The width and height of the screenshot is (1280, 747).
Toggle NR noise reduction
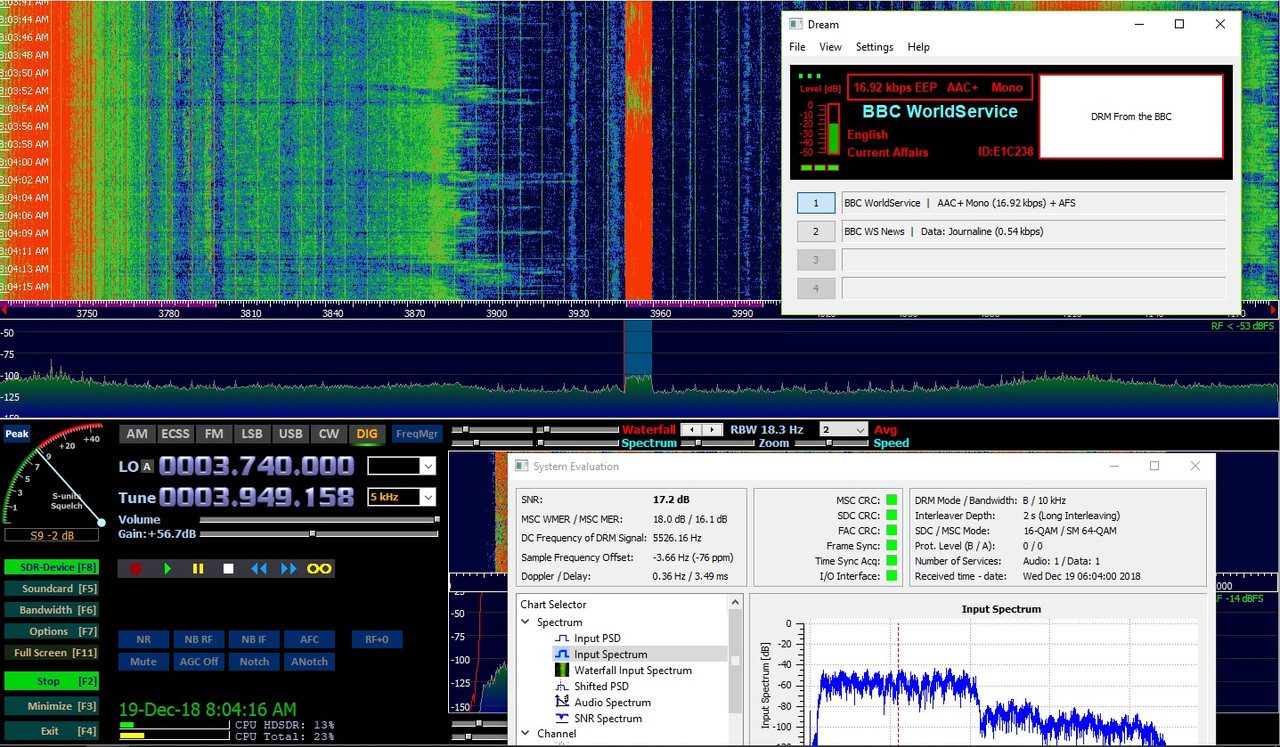[x=143, y=639]
